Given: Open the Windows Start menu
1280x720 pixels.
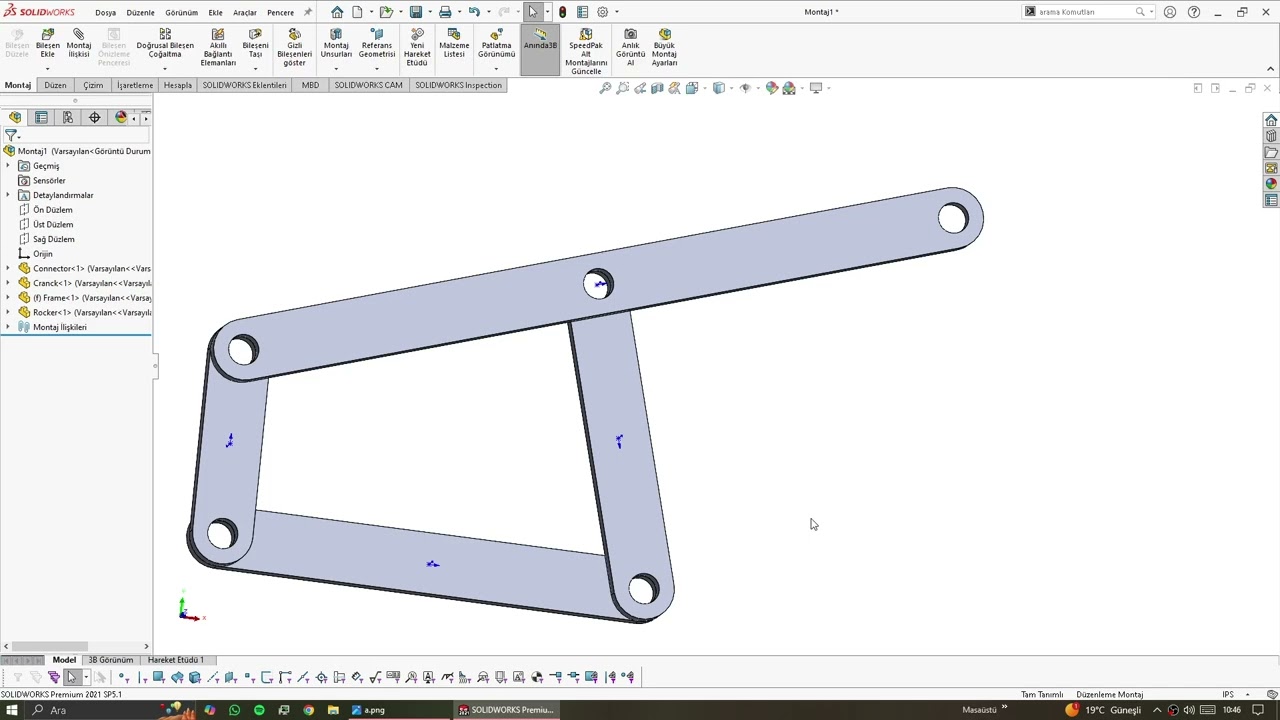Looking at the screenshot, I should (13, 710).
